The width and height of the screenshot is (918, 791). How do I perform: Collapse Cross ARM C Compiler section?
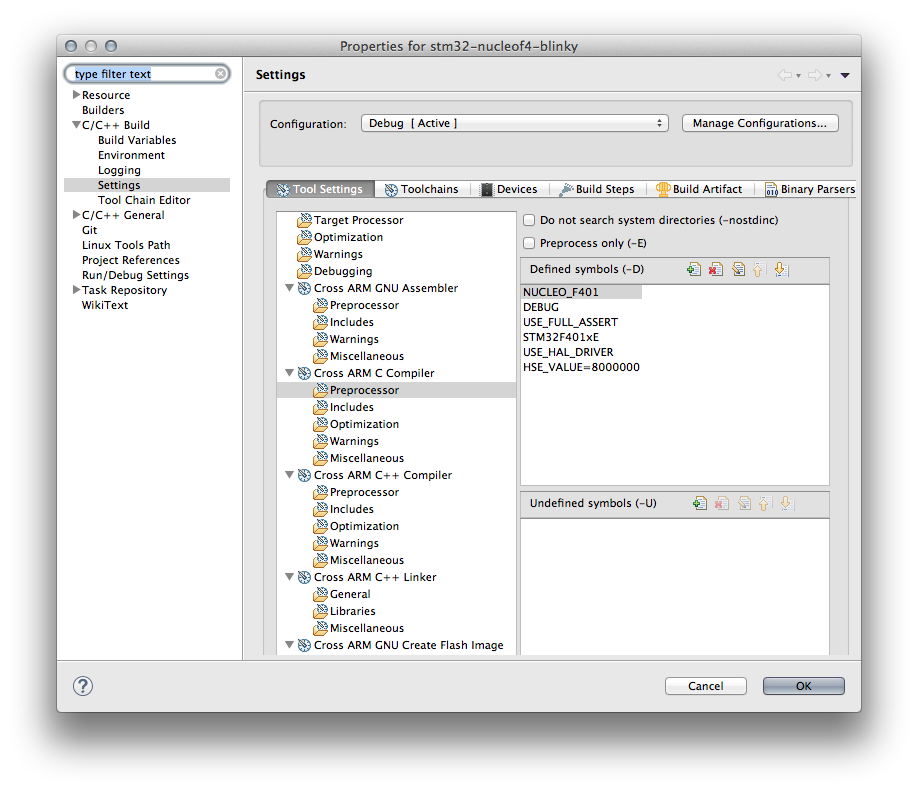289,373
